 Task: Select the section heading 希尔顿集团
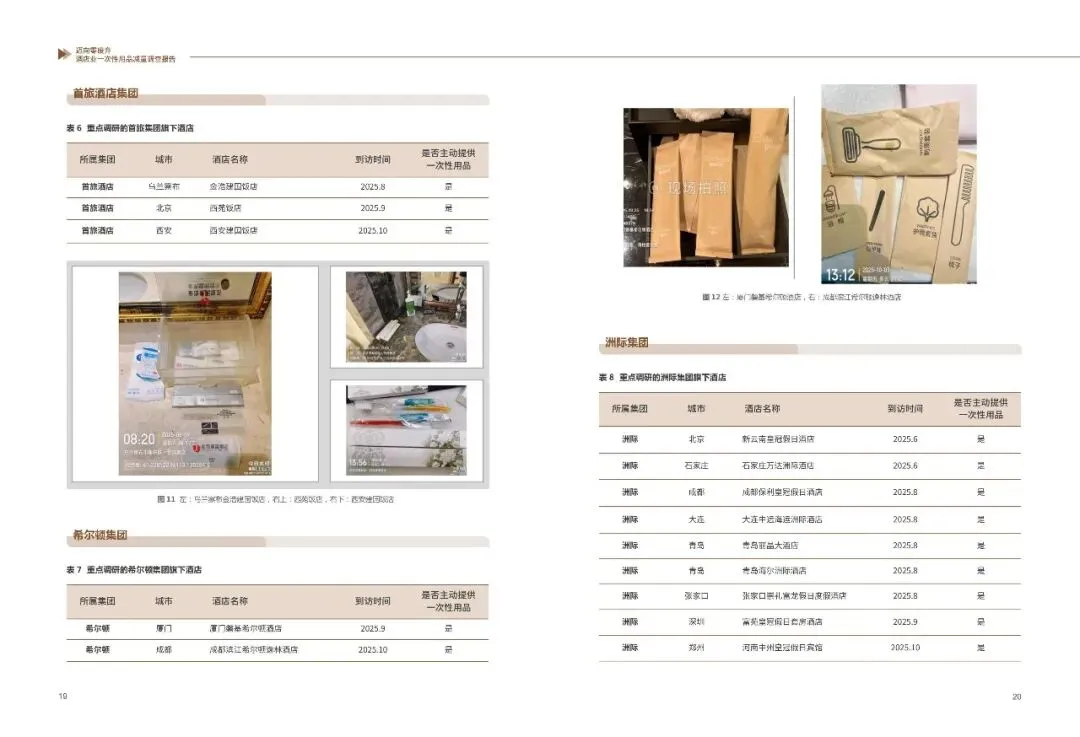coord(100,534)
